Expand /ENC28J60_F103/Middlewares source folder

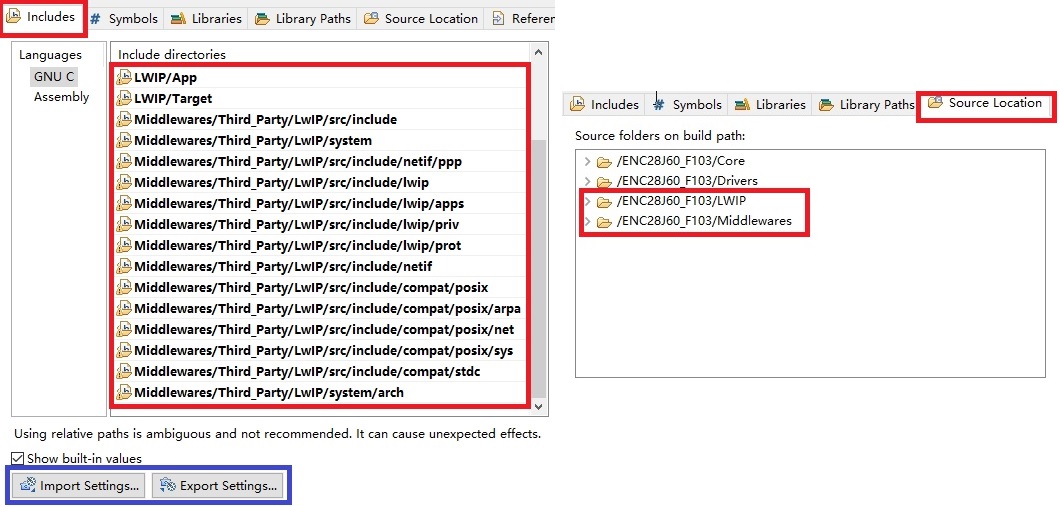tap(587, 221)
